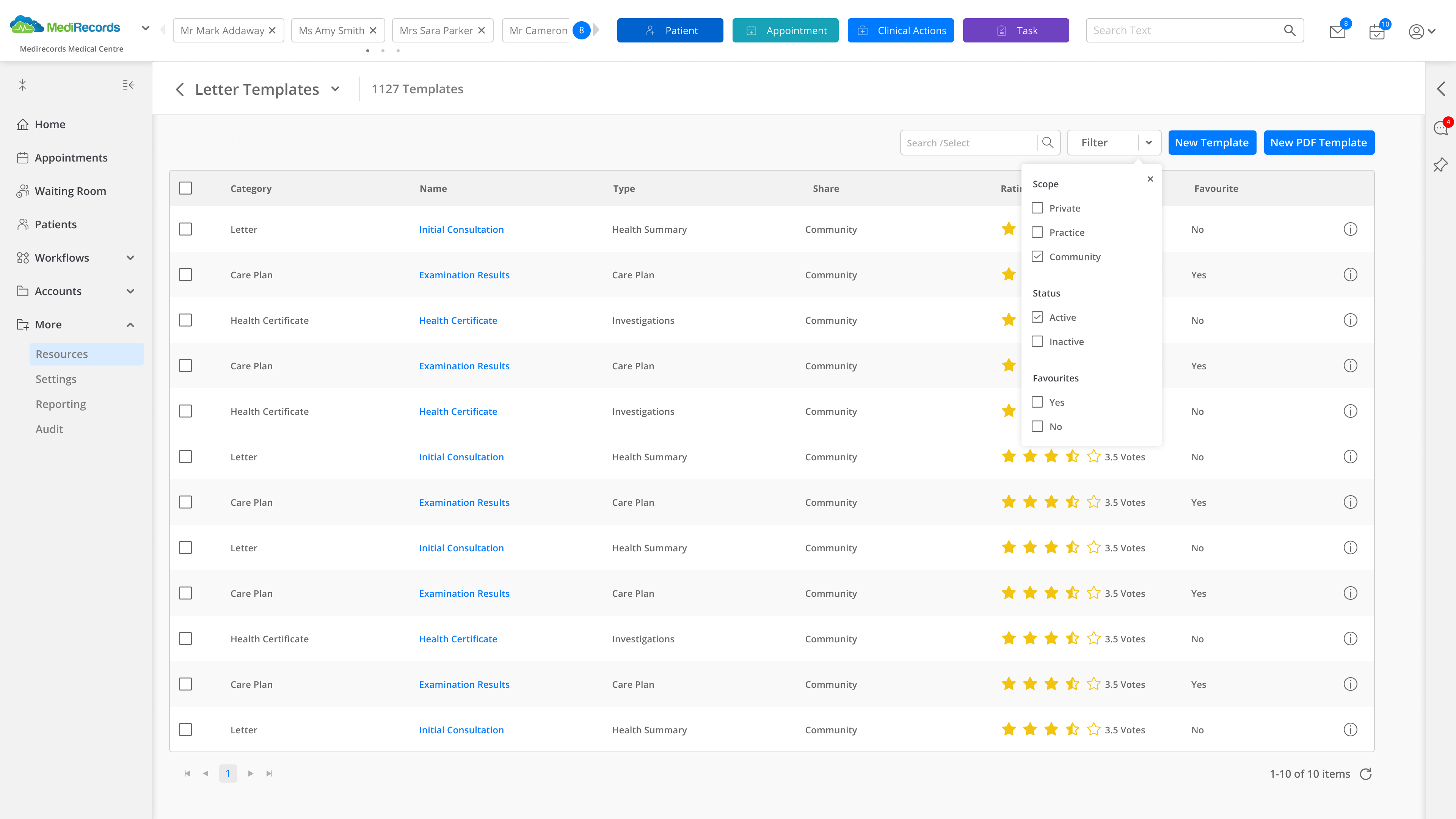Click the pin icon in right sidebar

pos(1440,165)
